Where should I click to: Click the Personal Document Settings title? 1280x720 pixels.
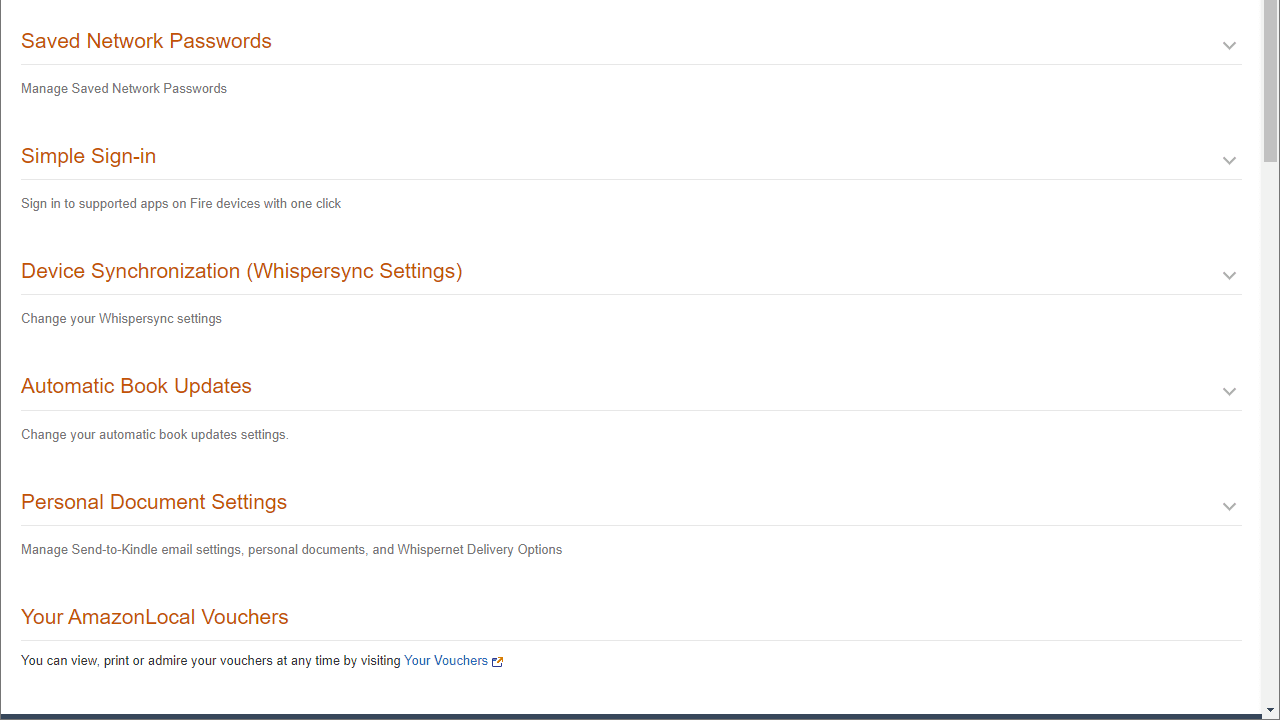point(154,502)
